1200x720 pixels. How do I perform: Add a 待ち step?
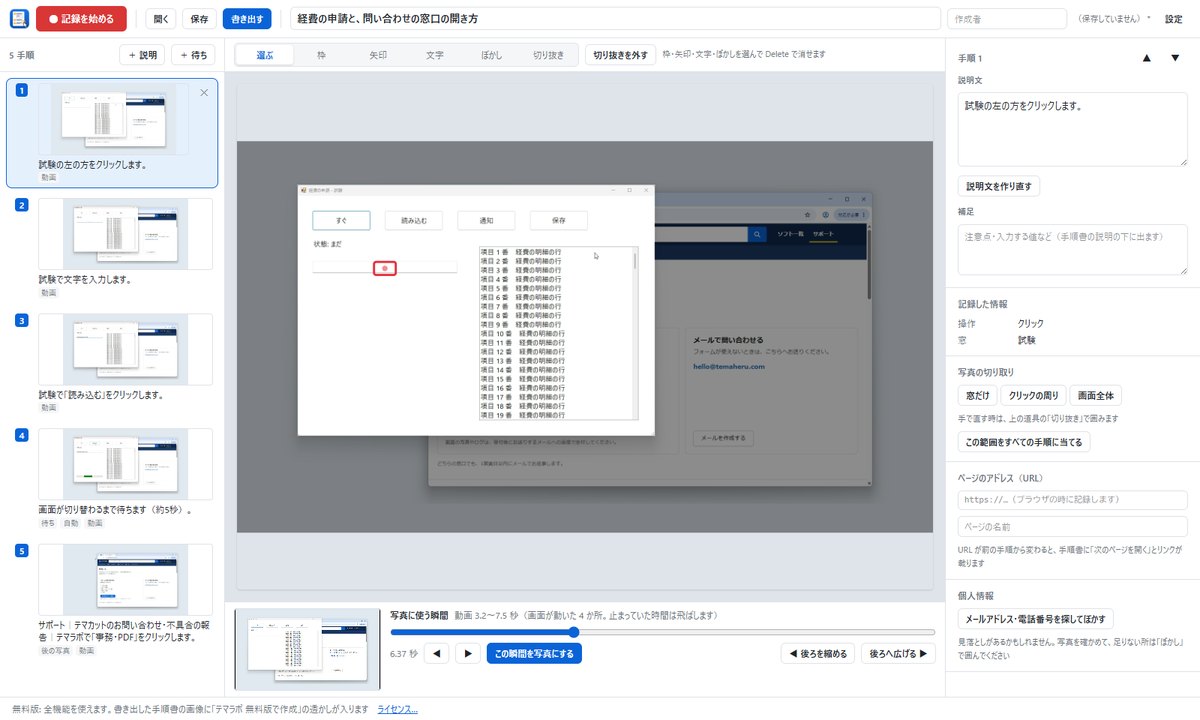193,56
